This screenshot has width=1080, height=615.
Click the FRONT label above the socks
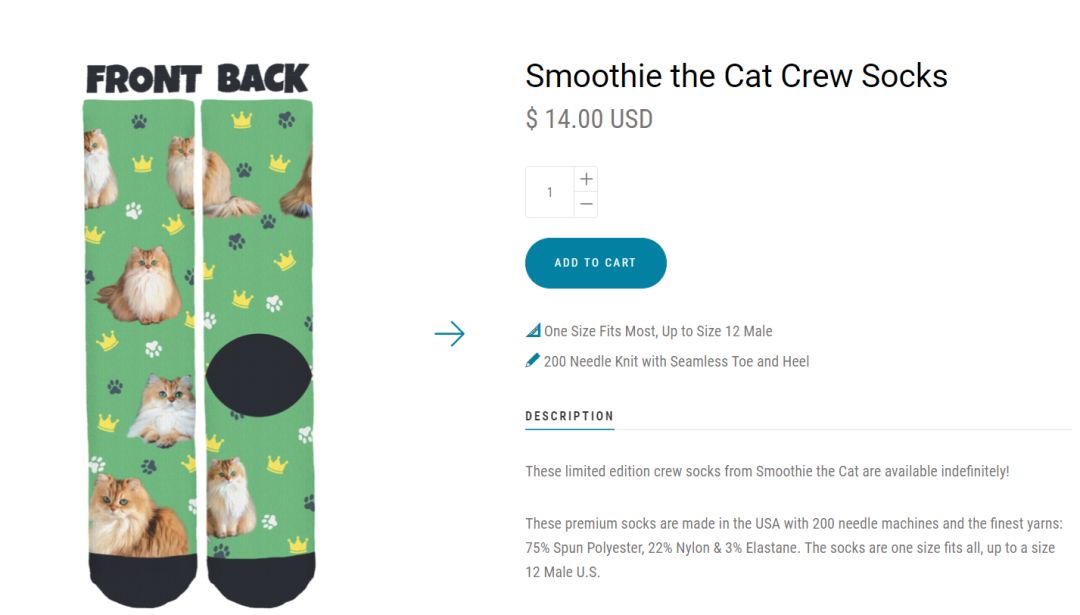click(x=144, y=79)
